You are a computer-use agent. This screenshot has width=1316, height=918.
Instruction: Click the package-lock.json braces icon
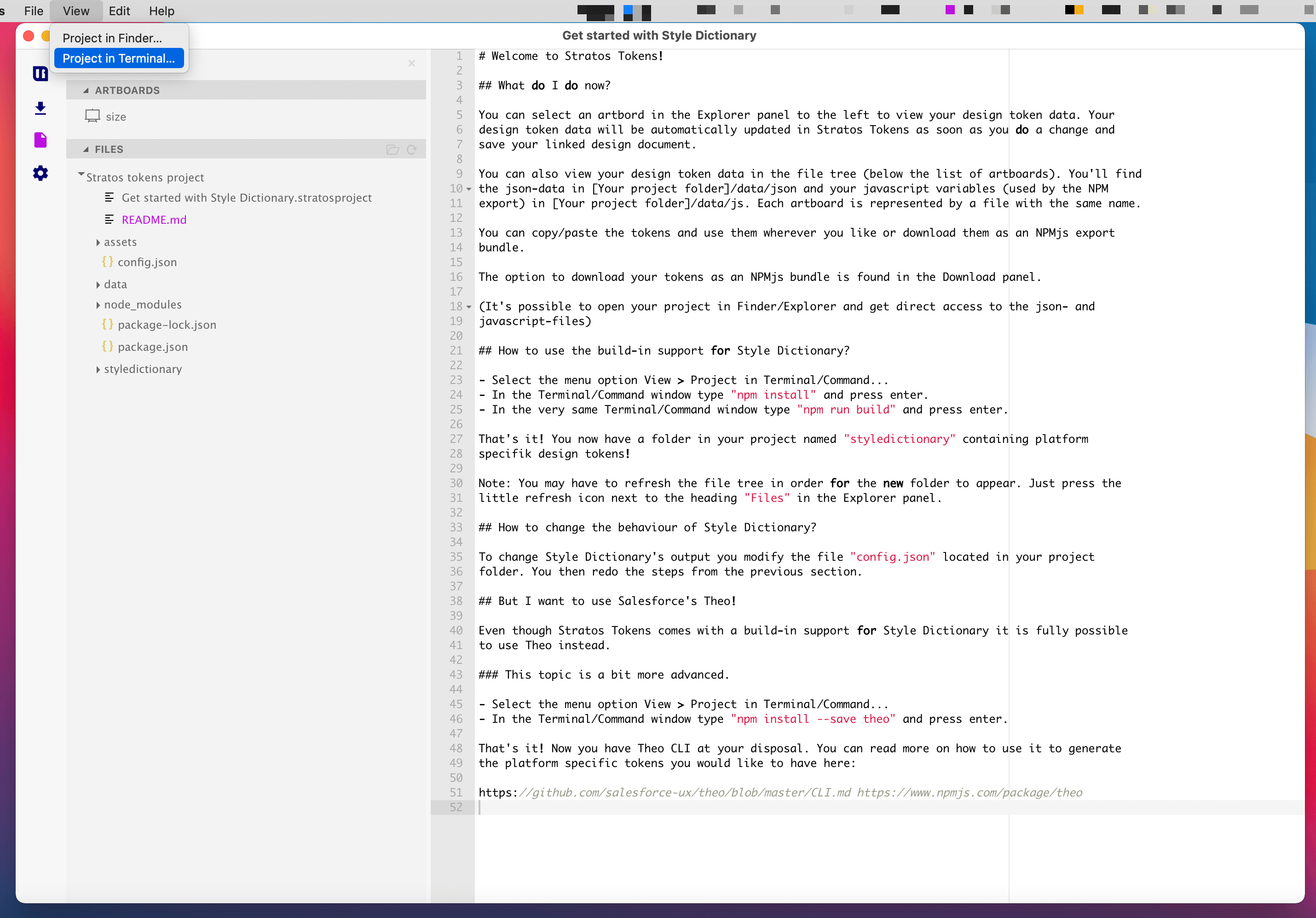pyautogui.click(x=107, y=325)
